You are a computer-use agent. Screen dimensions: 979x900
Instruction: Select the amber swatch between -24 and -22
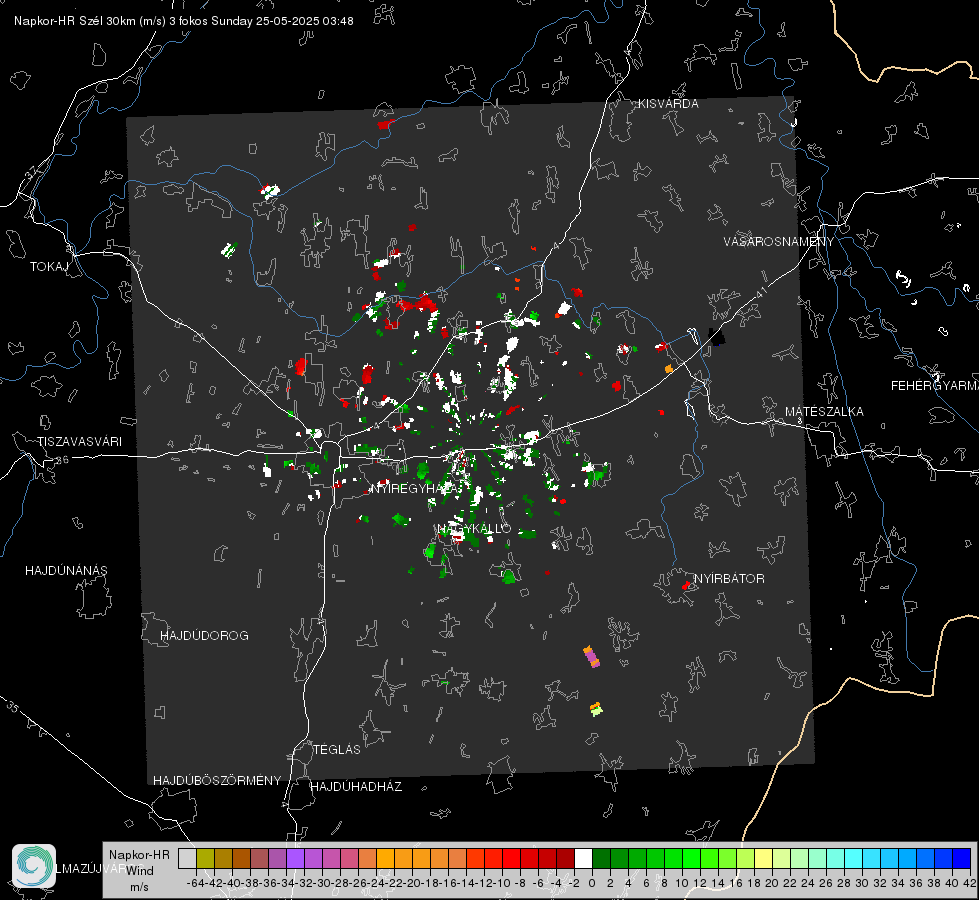[x=385, y=858]
